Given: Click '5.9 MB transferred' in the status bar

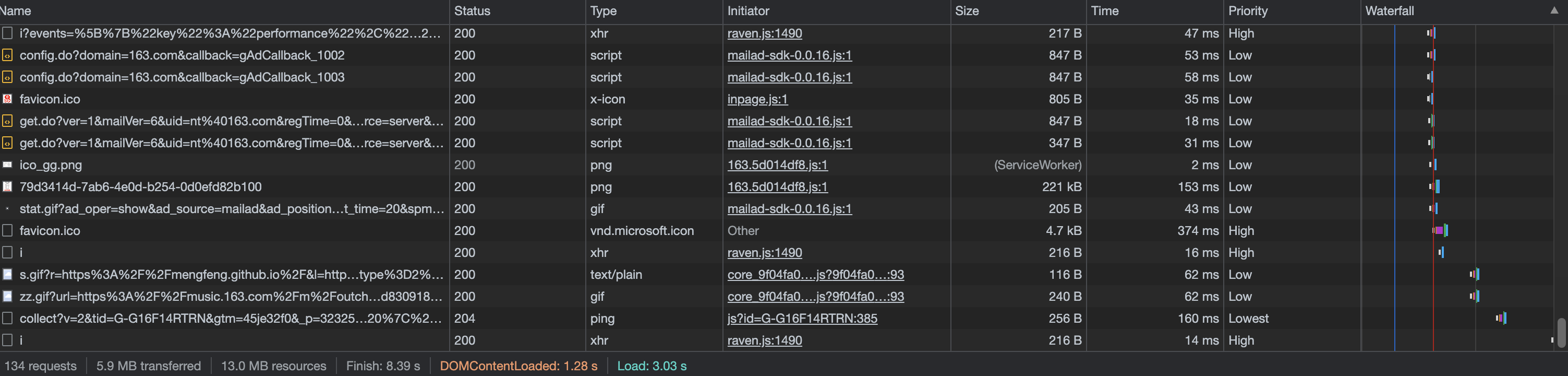Looking at the screenshot, I should point(149,366).
